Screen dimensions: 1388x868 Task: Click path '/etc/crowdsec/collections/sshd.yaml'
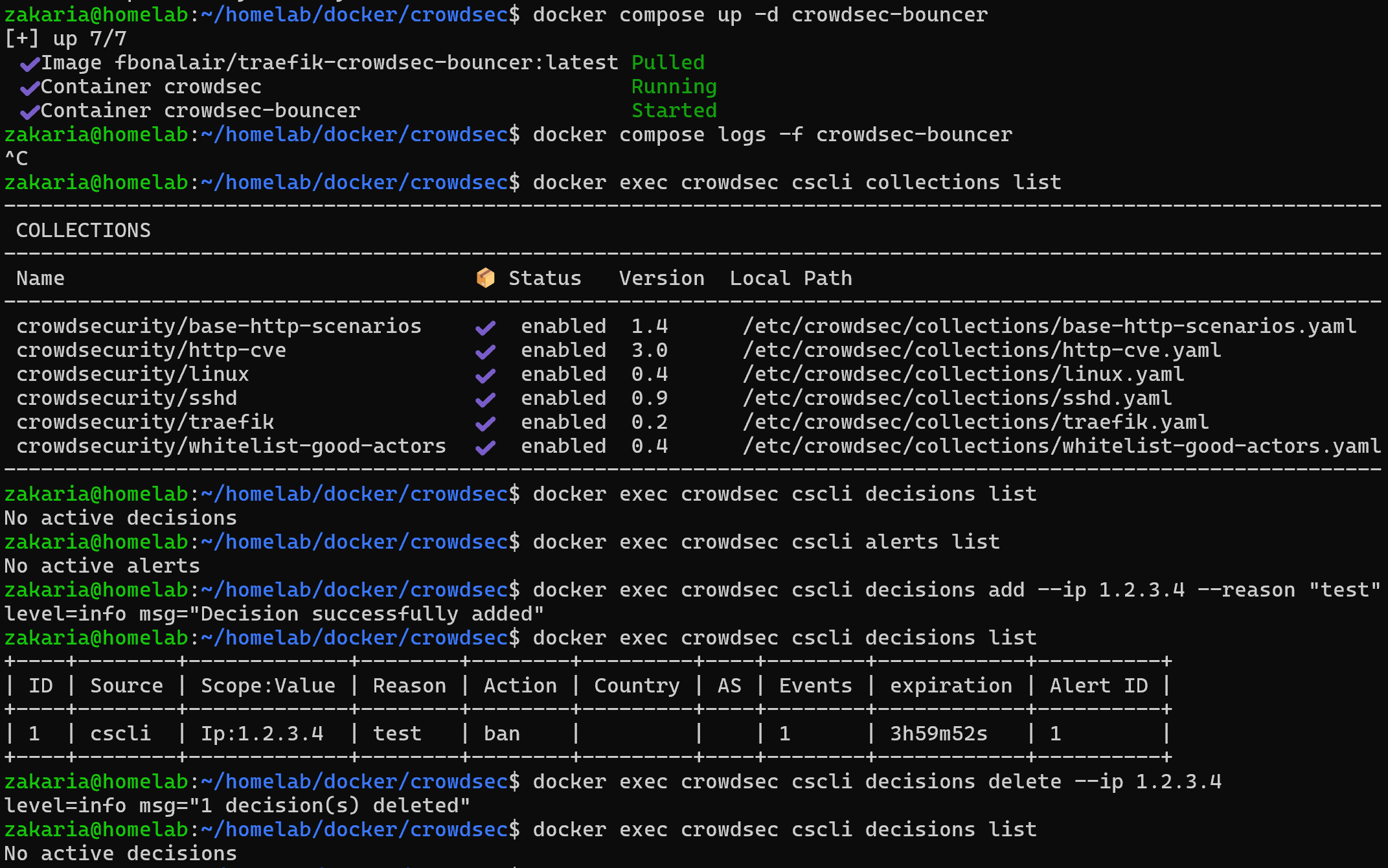click(x=957, y=398)
